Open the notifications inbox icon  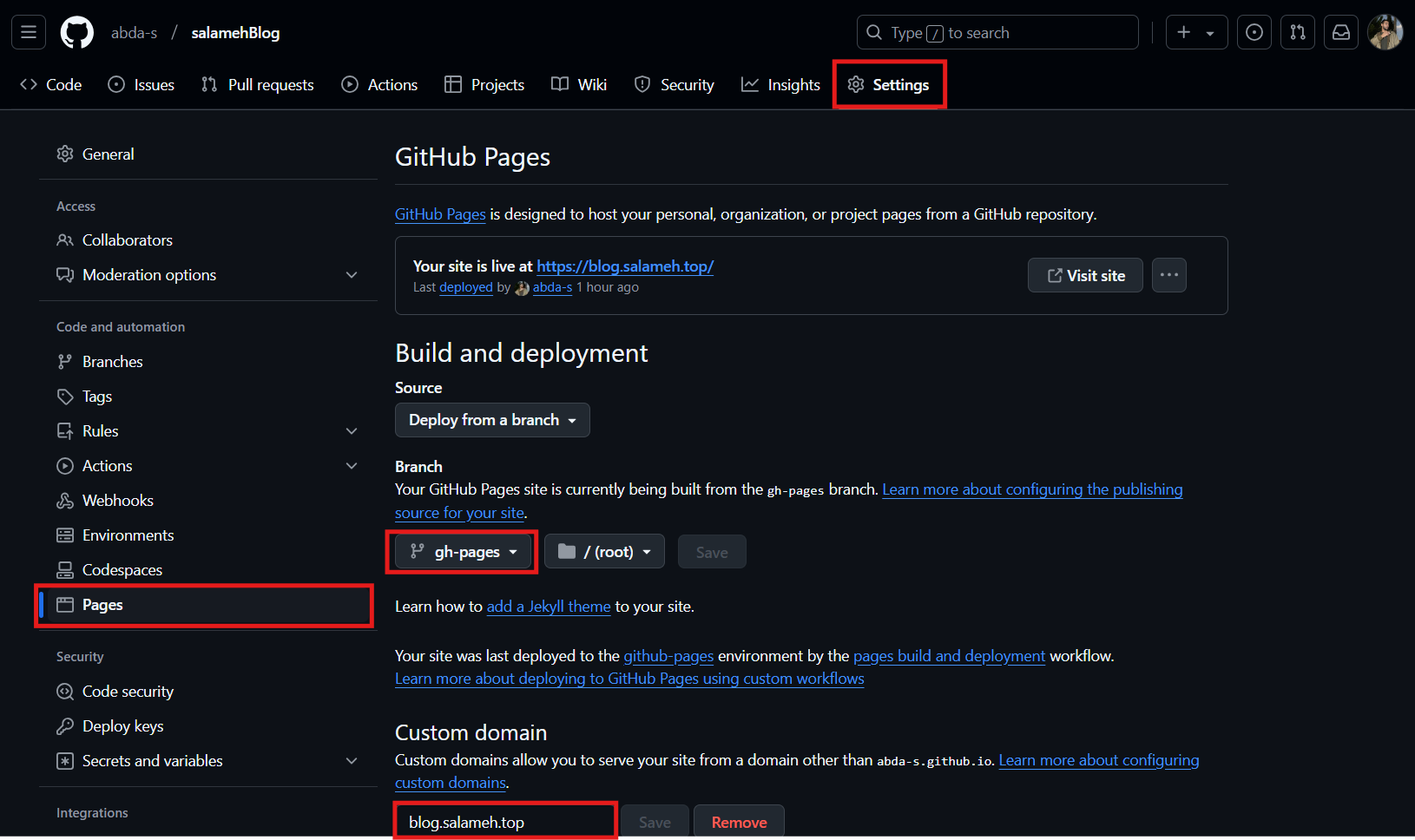coord(1340,33)
